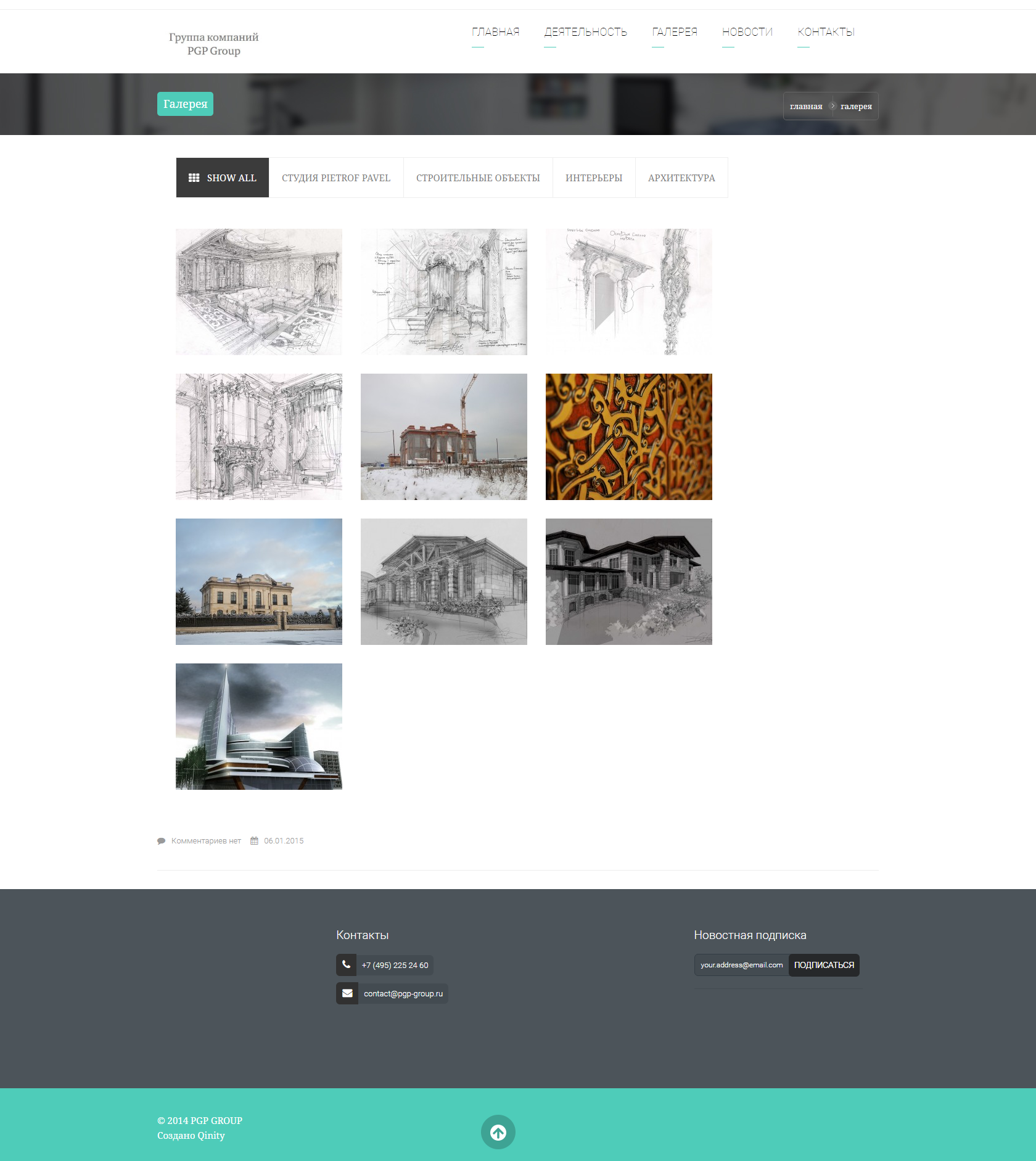Click the comment bubble icon

click(162, 841)
